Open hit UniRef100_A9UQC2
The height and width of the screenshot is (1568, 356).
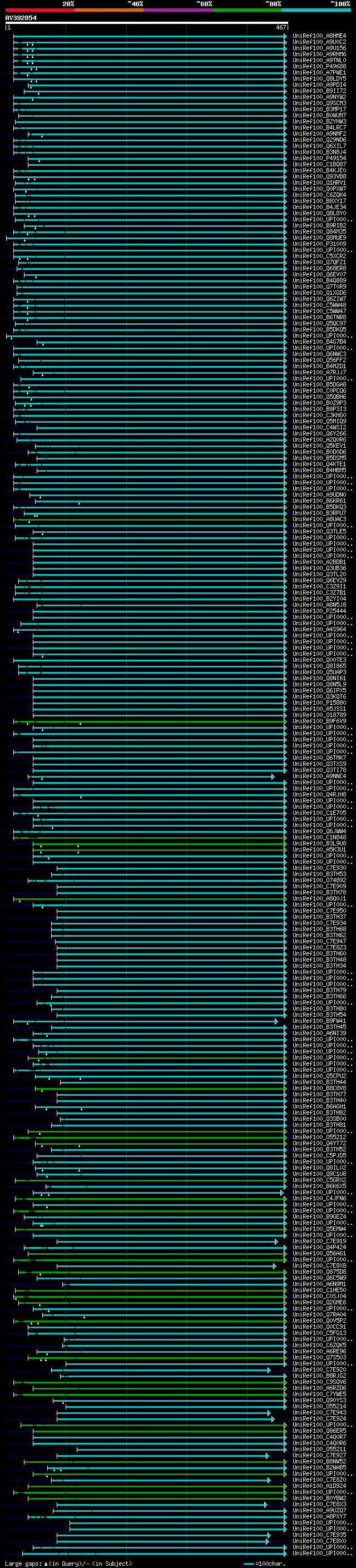tap(319, 42)
